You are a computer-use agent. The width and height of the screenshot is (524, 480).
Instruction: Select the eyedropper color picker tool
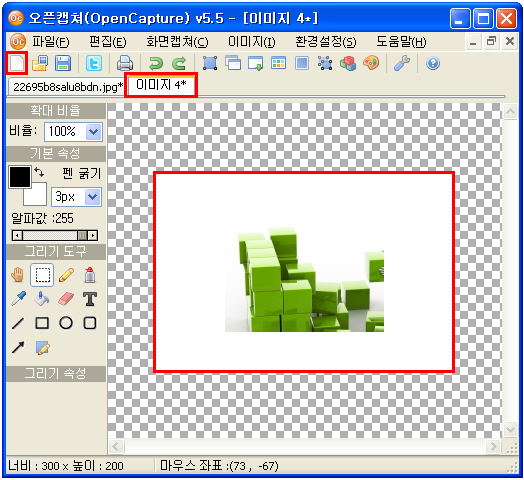(18, 299)
